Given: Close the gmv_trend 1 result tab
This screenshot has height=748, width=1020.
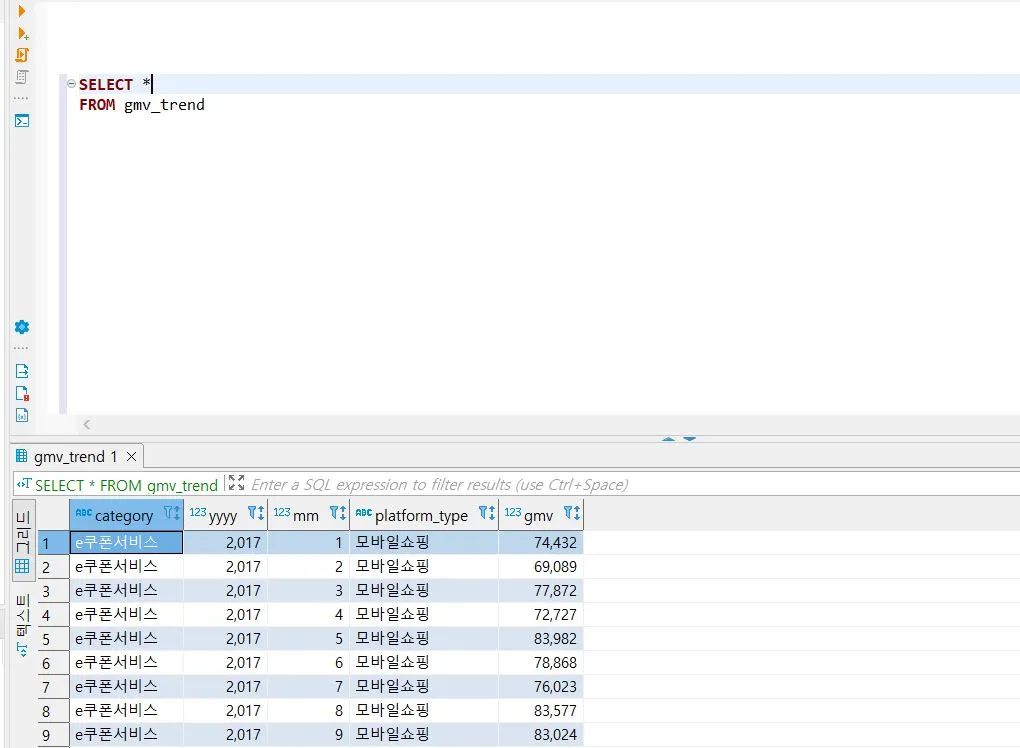Looking at the screenshot, I should (x=131, y=457).
